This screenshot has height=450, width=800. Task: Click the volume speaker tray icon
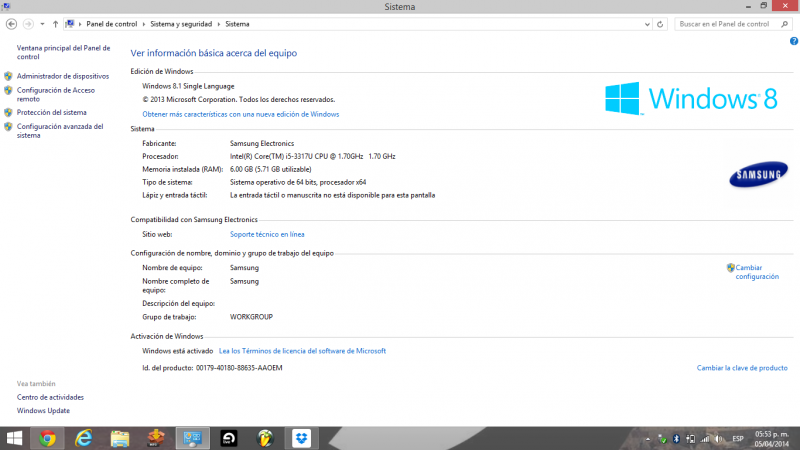[719, 439]
